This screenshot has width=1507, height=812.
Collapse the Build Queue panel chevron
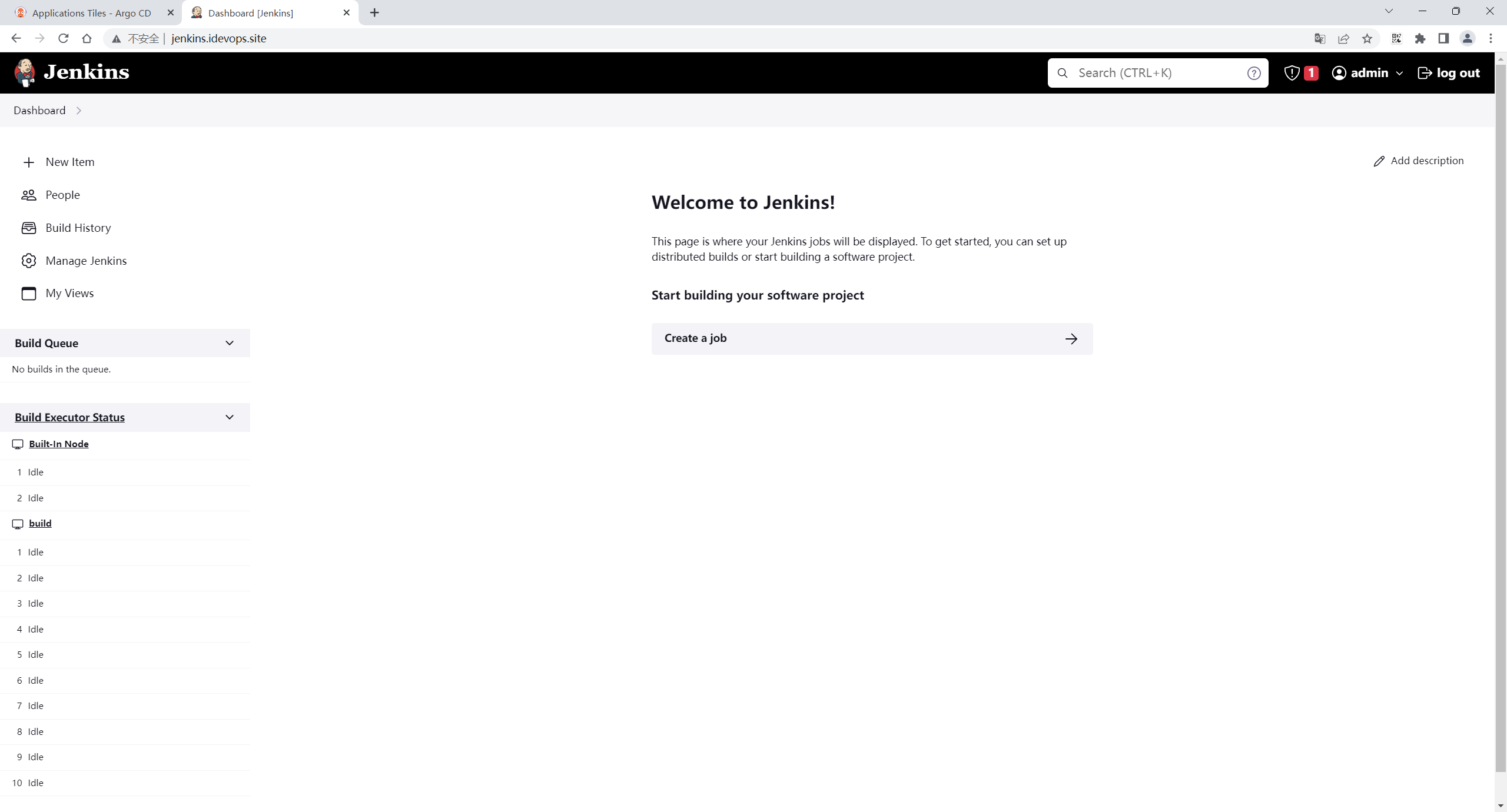click(x=230, y=343)
